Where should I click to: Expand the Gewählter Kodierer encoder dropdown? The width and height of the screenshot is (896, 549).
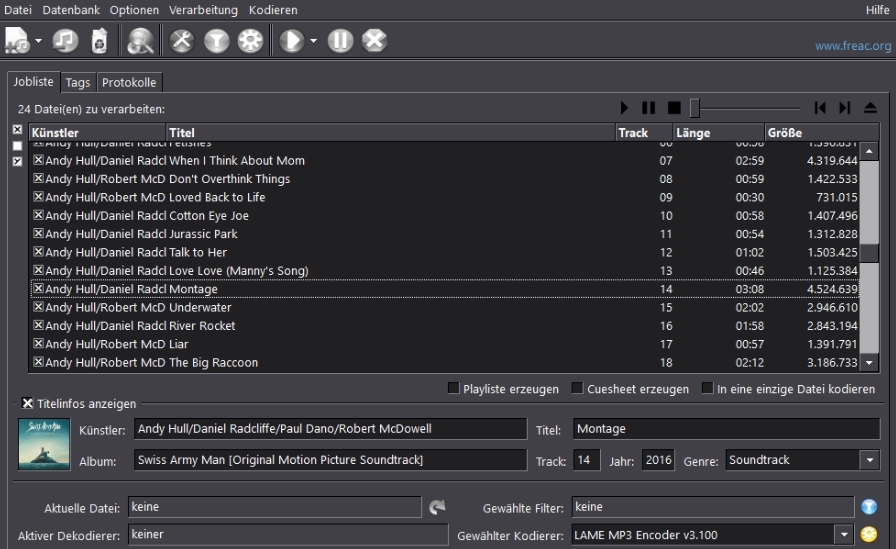pyautogui.click(x=843, y=535)
